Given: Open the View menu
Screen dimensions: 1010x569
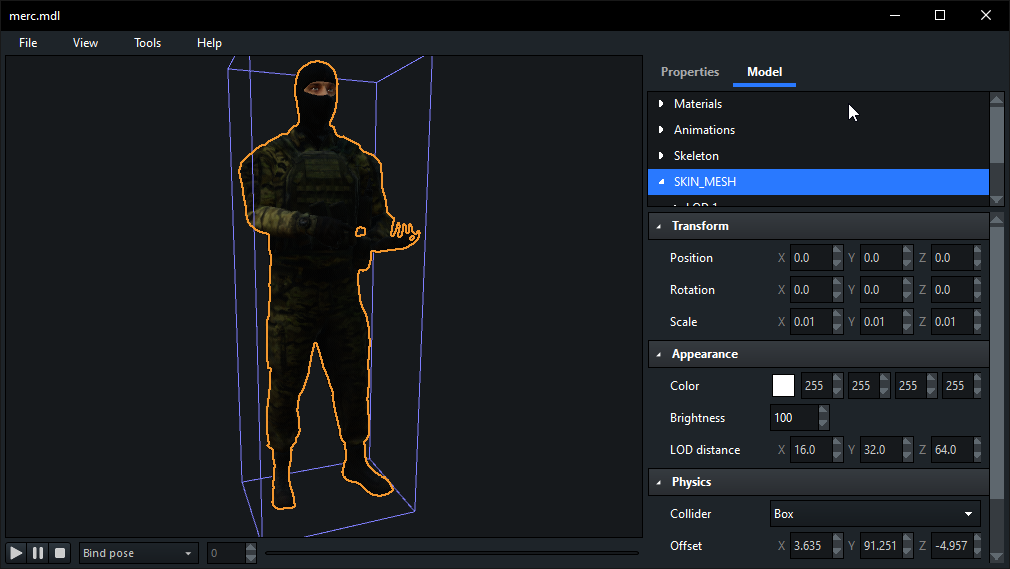Looking at the screenshot, I should pos(85,43).
